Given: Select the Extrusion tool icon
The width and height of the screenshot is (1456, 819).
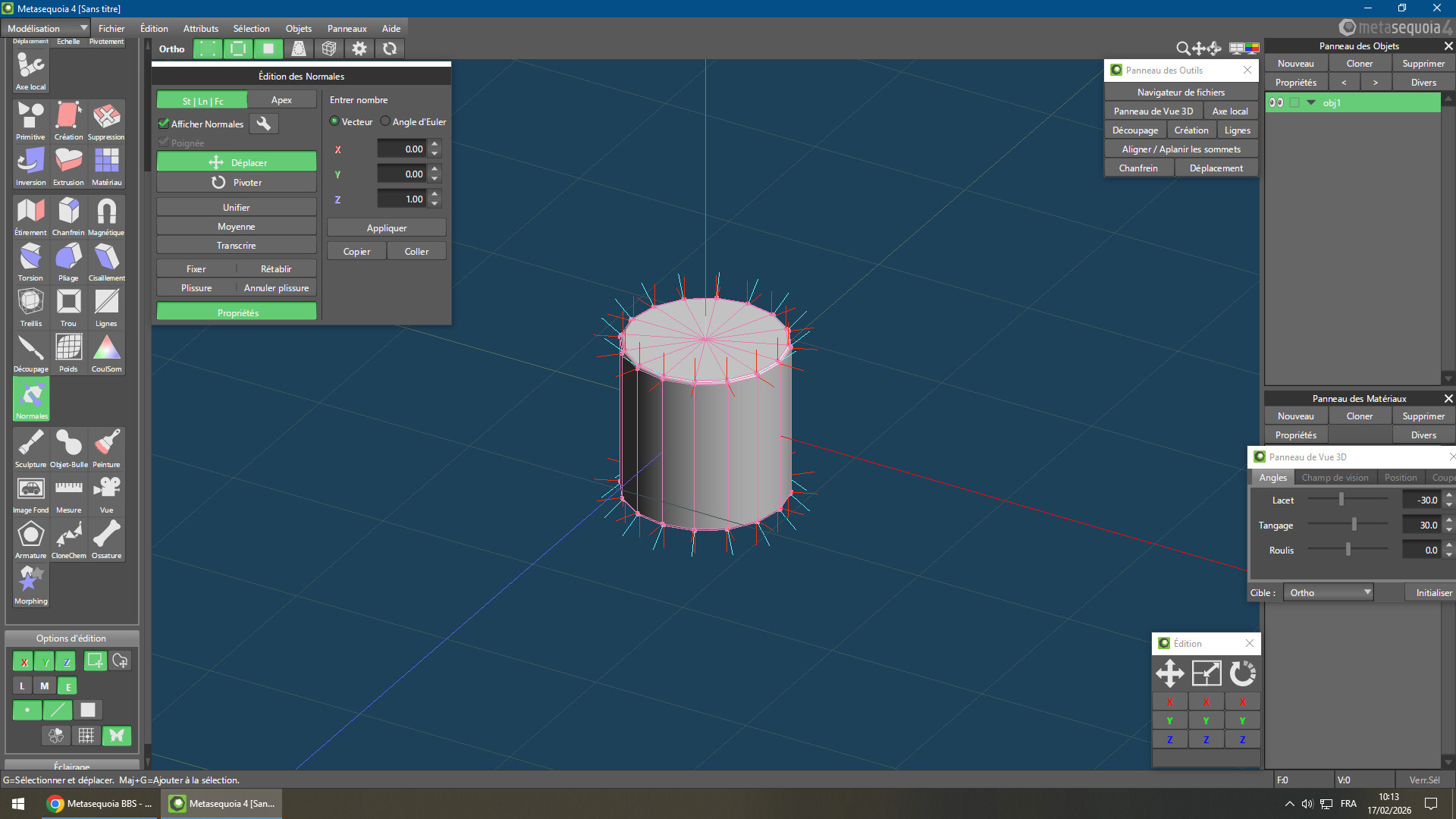Looking at the screenshot, I should coord(68,162).
